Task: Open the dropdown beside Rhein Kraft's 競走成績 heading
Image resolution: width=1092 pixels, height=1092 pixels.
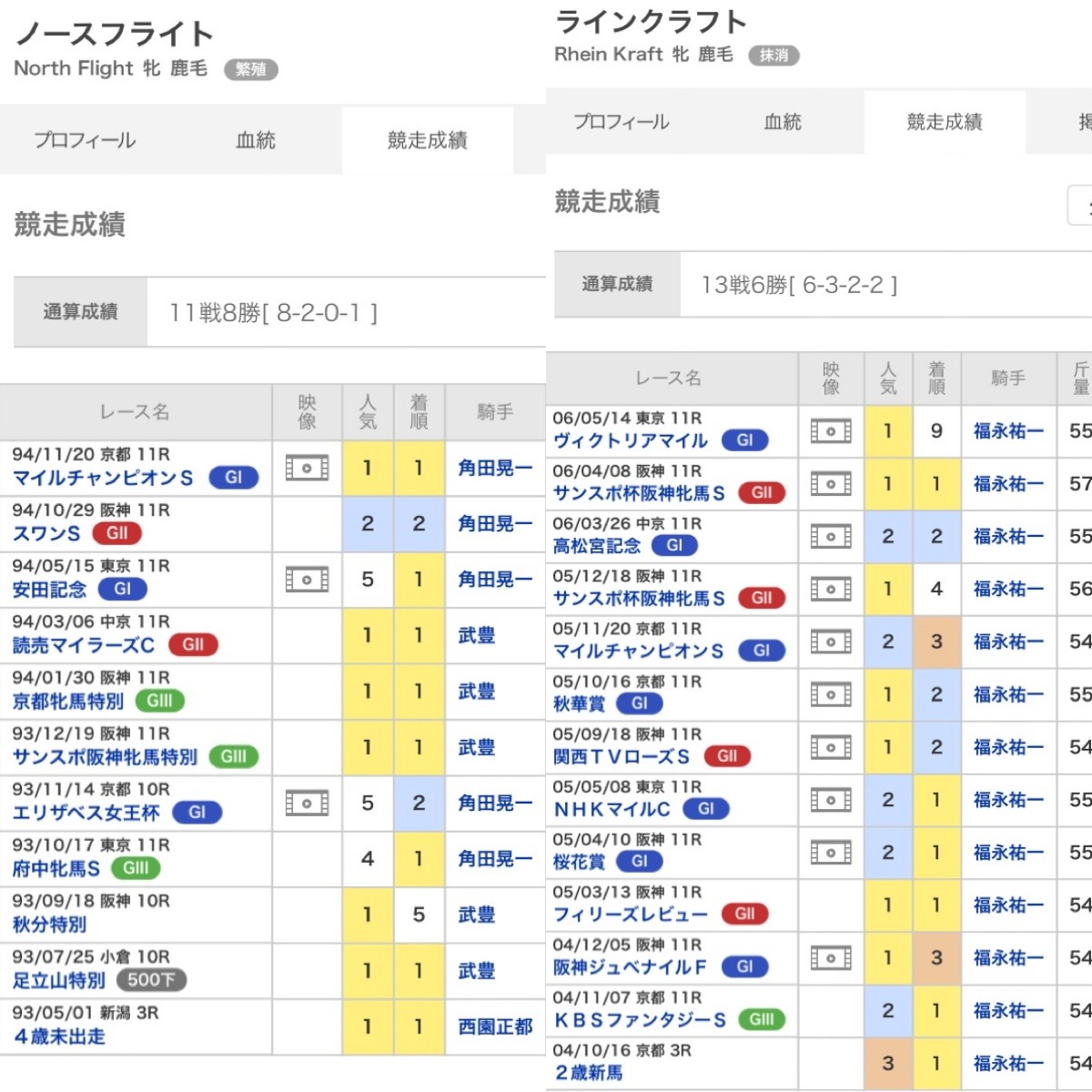Action: pyautogui.click(x=1080, y=205)
